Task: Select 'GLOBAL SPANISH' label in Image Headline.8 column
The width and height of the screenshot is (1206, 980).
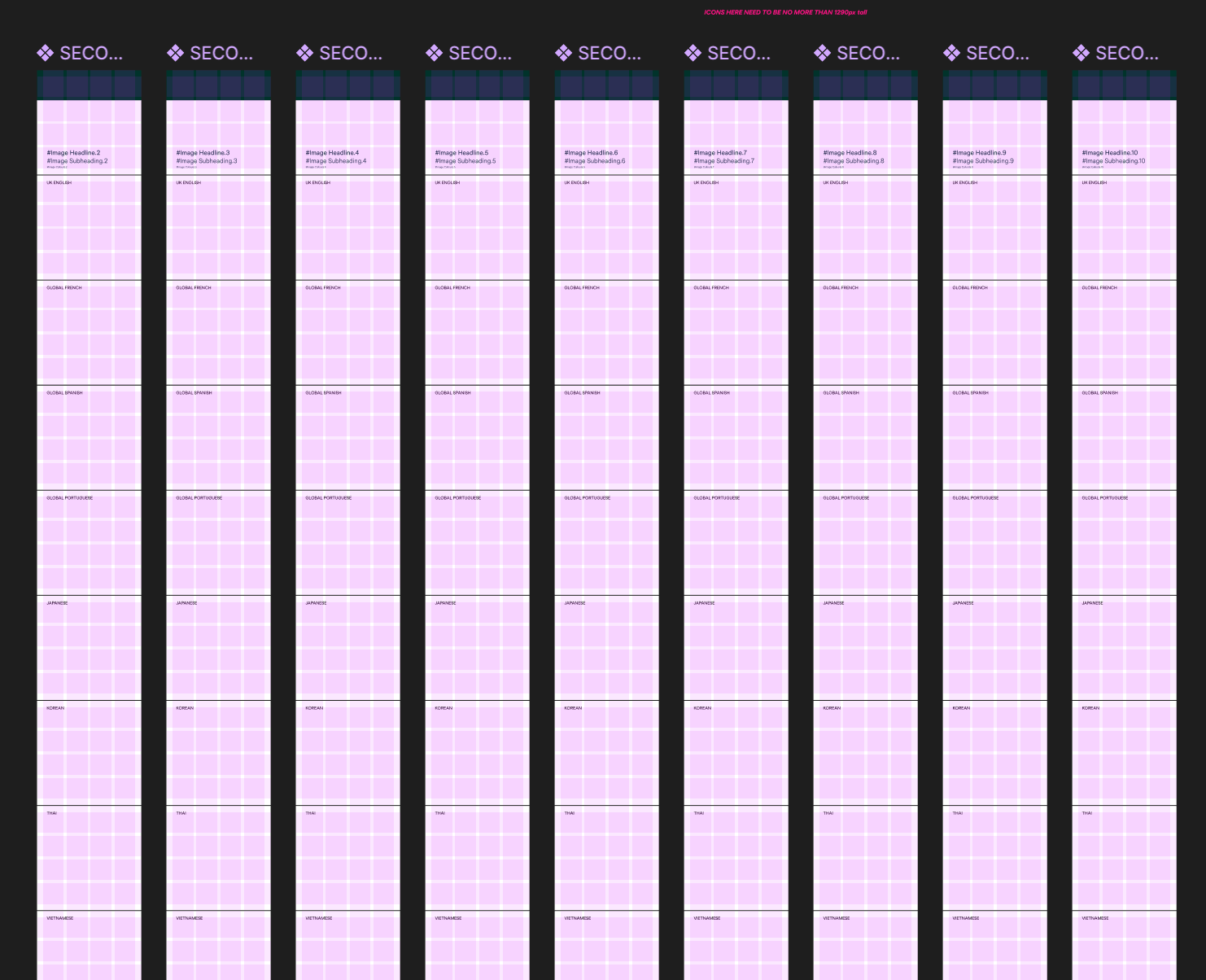Action: pos(841,392)
